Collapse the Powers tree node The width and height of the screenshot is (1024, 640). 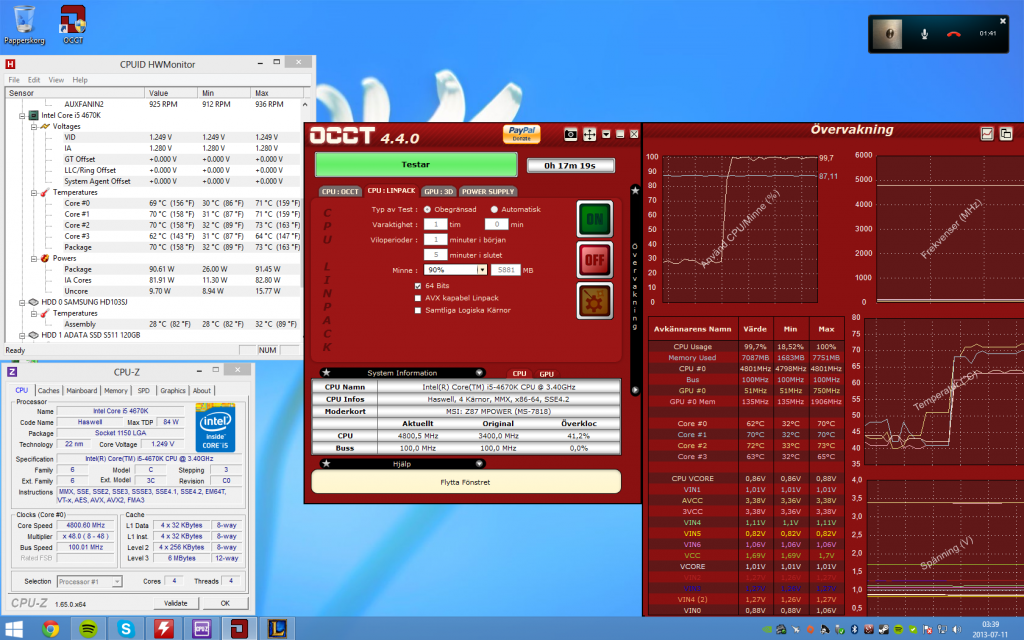coord(34,259)
